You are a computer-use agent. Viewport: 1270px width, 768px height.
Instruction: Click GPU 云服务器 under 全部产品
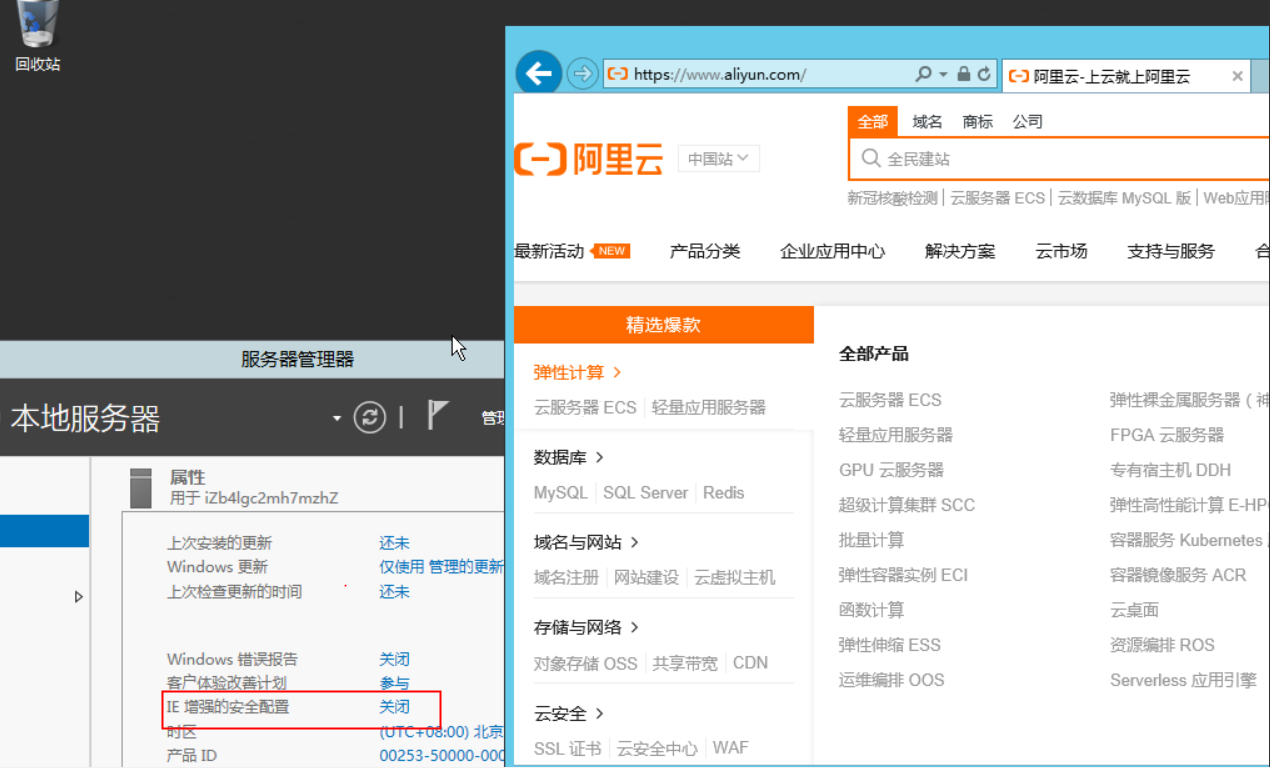(891, 470)
